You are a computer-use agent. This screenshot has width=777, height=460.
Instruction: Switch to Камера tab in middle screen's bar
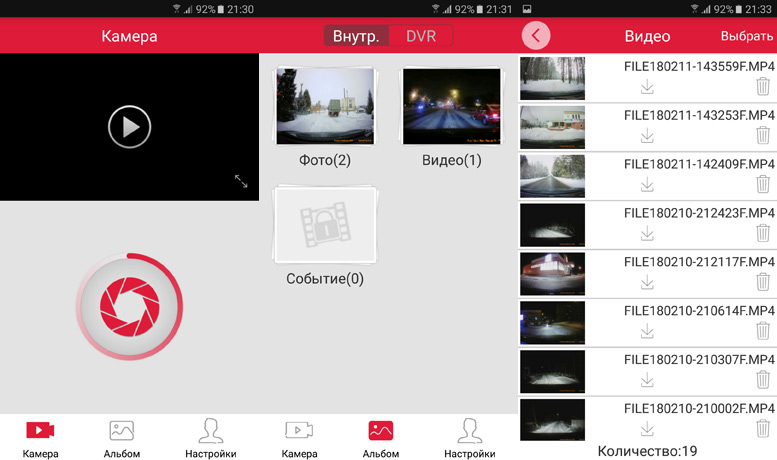point(299,439)
